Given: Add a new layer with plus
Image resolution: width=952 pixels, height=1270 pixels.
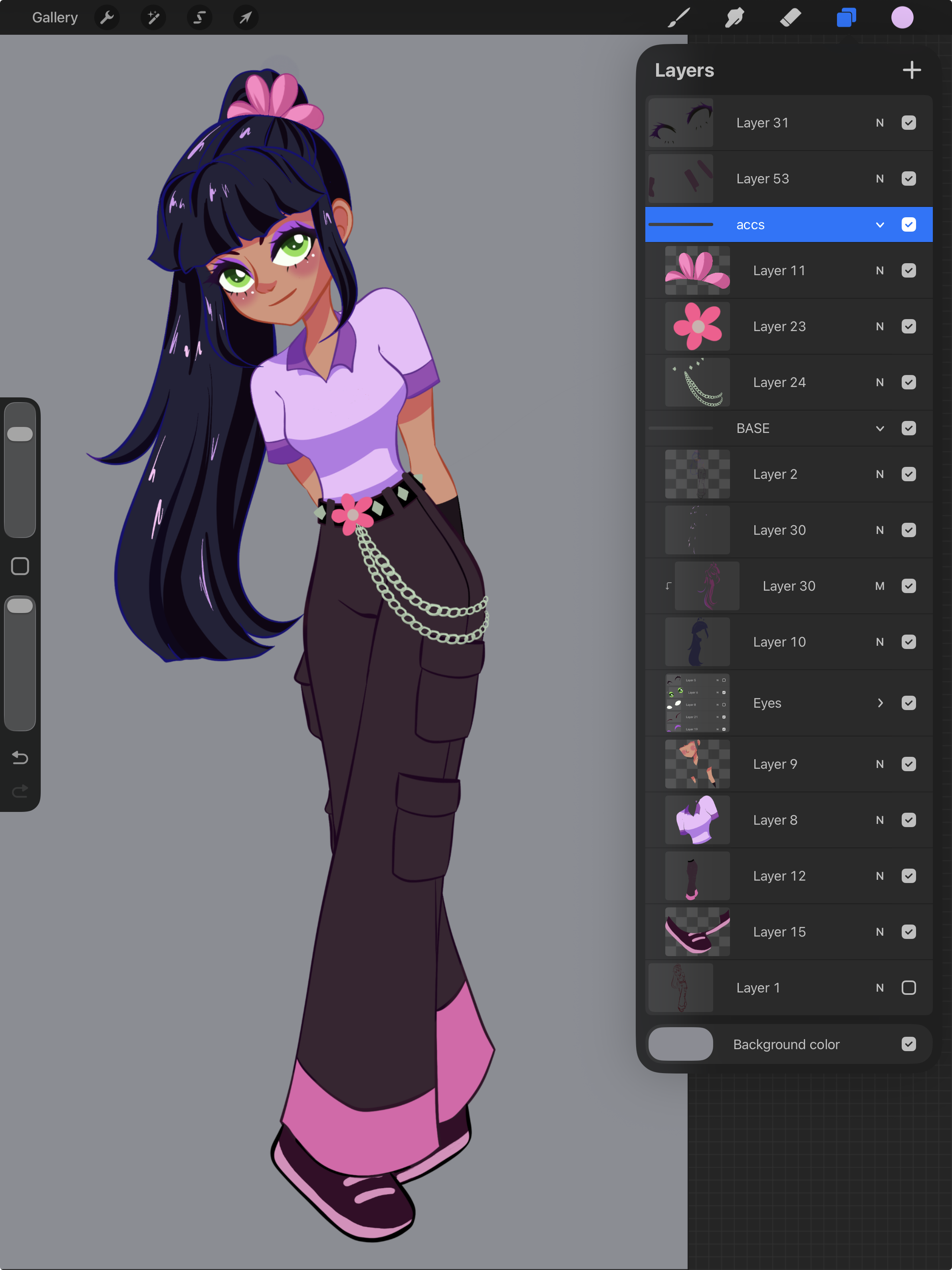Looking at the screenshot, I should pyautogui.click(x=911, y=70).
